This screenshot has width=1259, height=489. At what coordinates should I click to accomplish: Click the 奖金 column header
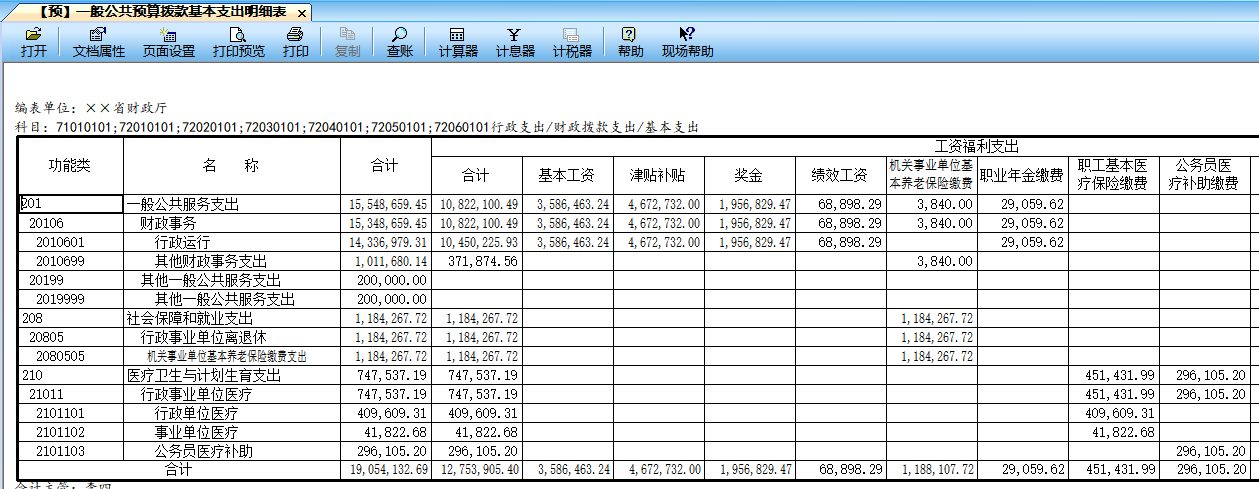749,175
